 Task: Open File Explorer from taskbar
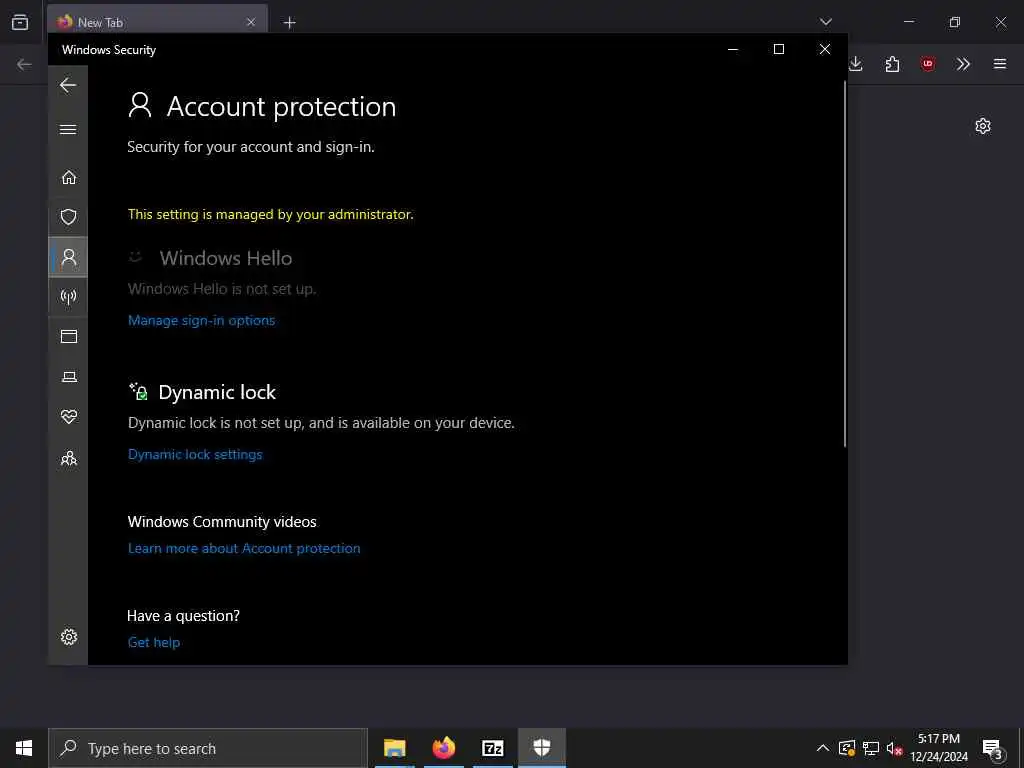[394, 748]
